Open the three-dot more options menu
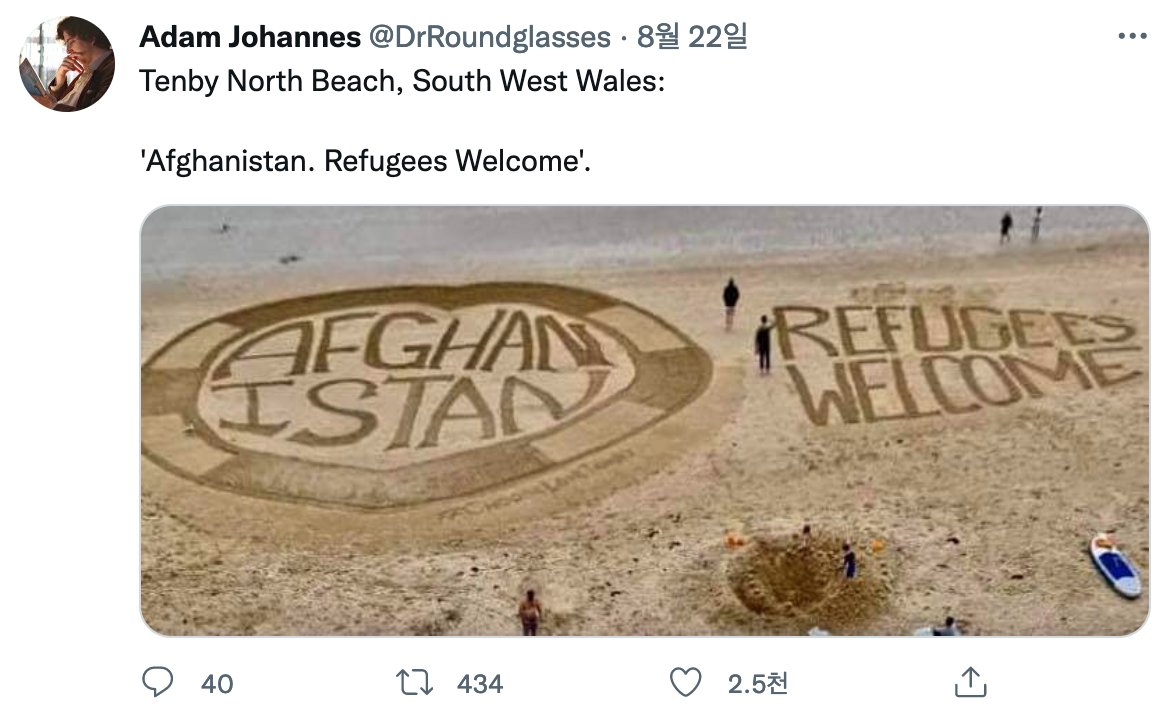This screenshot has height=720, width=1172. pos(1132,36)
